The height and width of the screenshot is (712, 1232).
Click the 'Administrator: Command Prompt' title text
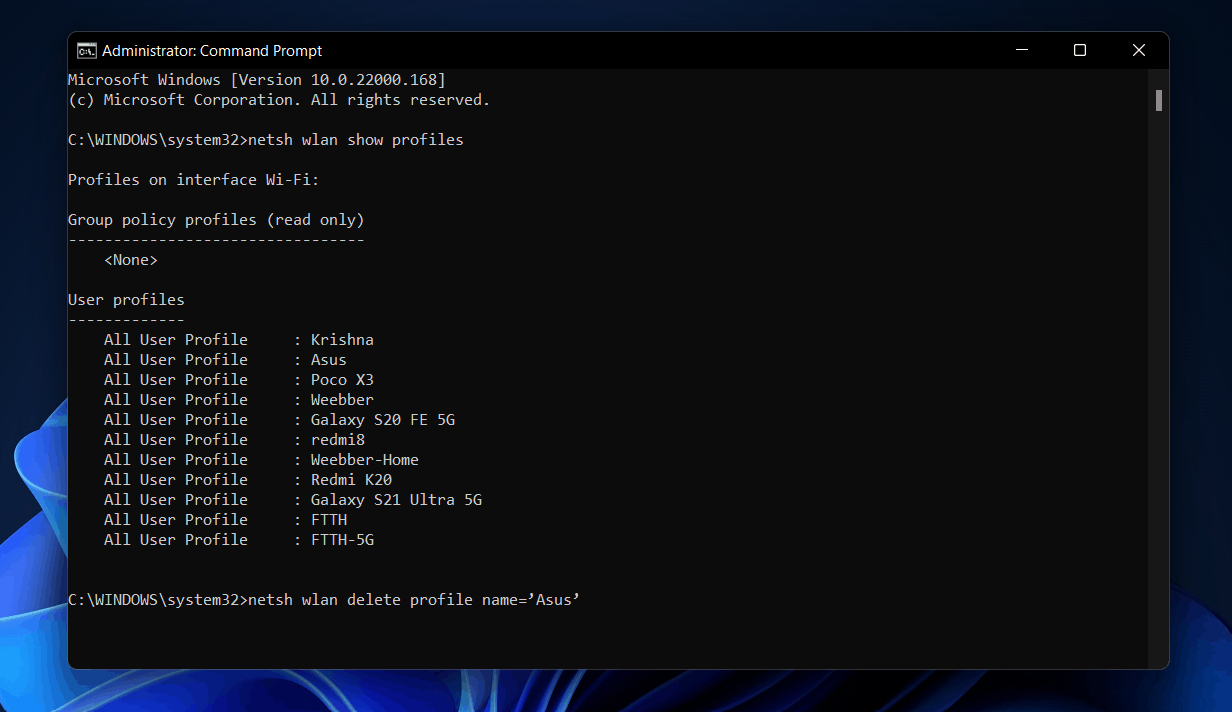point(212,51)
